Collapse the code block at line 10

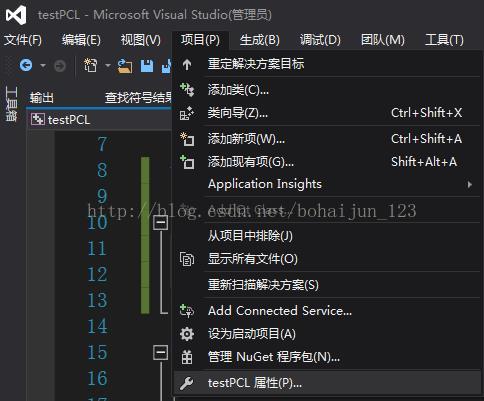160,222
